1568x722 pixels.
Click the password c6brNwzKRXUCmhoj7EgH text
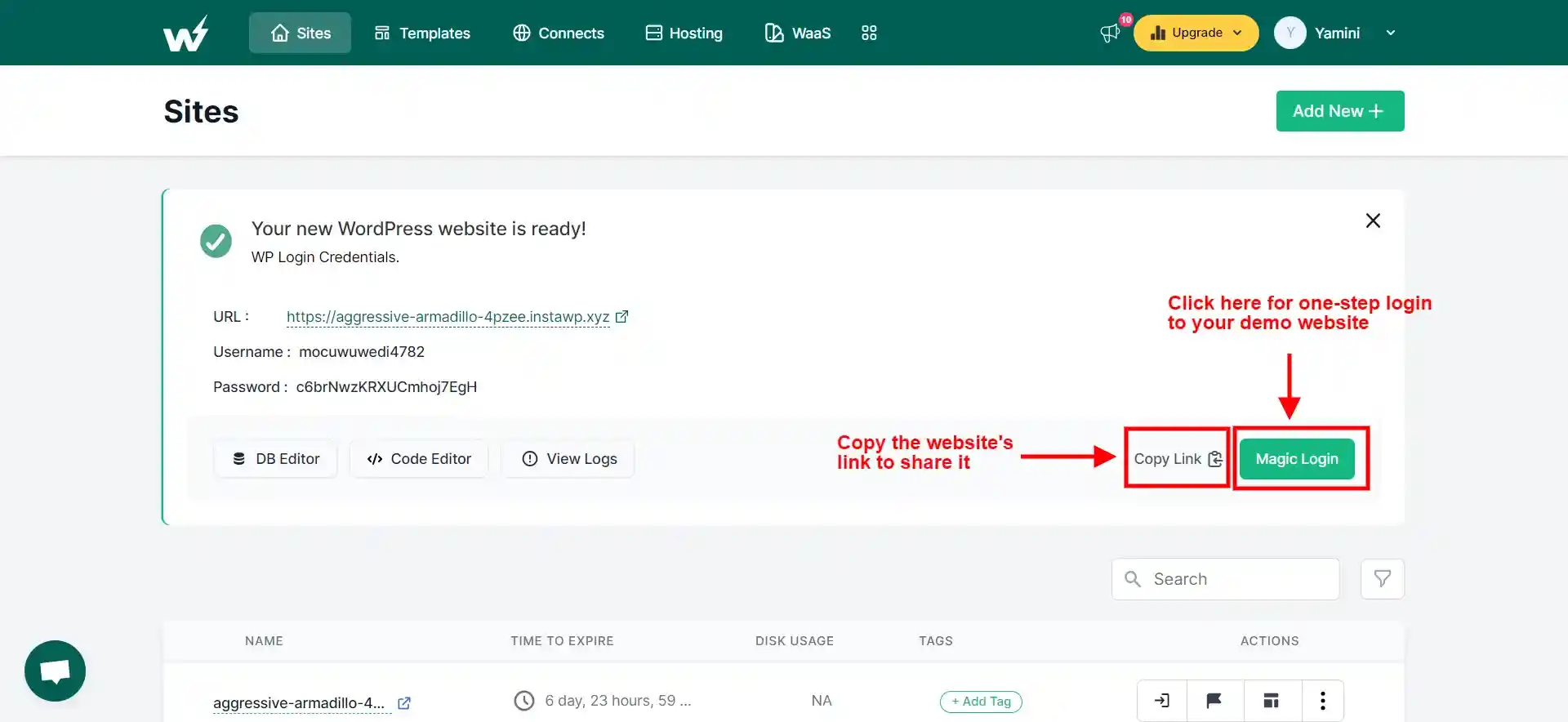pyautogui.click(x=386, y=387)
